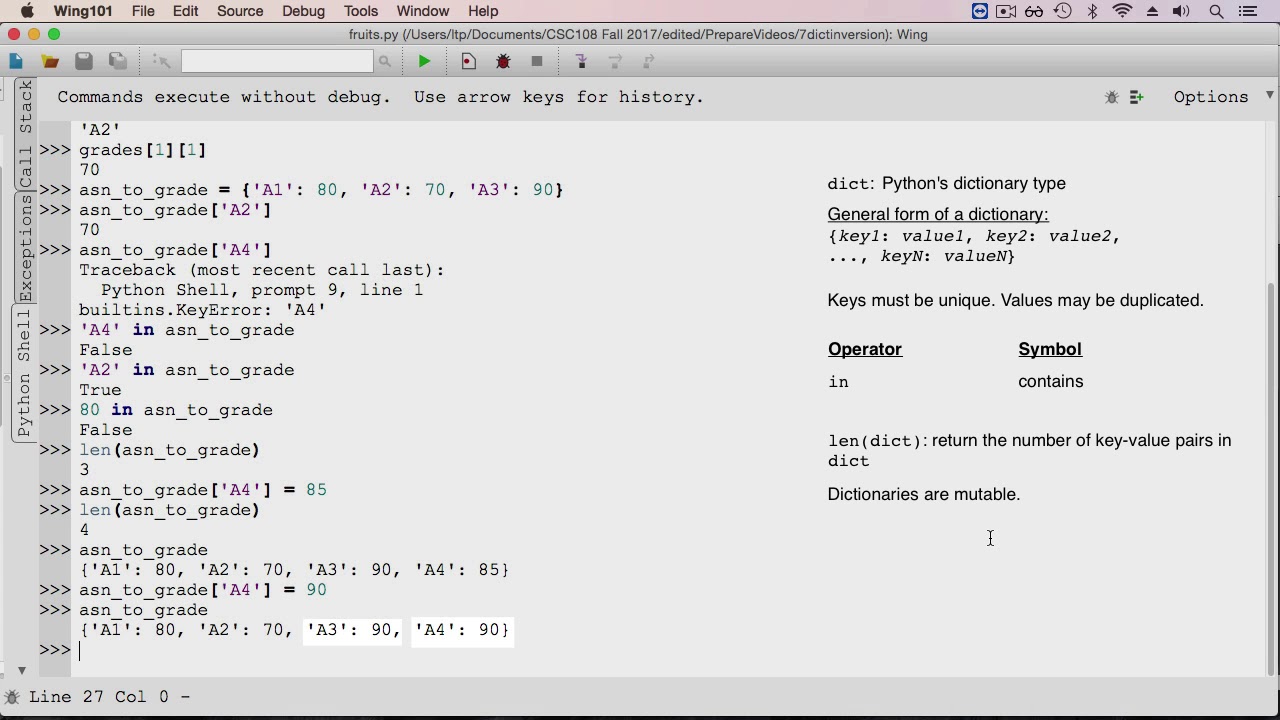Open the File menu
This screenshot has width=1280, height=720.
tap(143, 11)
